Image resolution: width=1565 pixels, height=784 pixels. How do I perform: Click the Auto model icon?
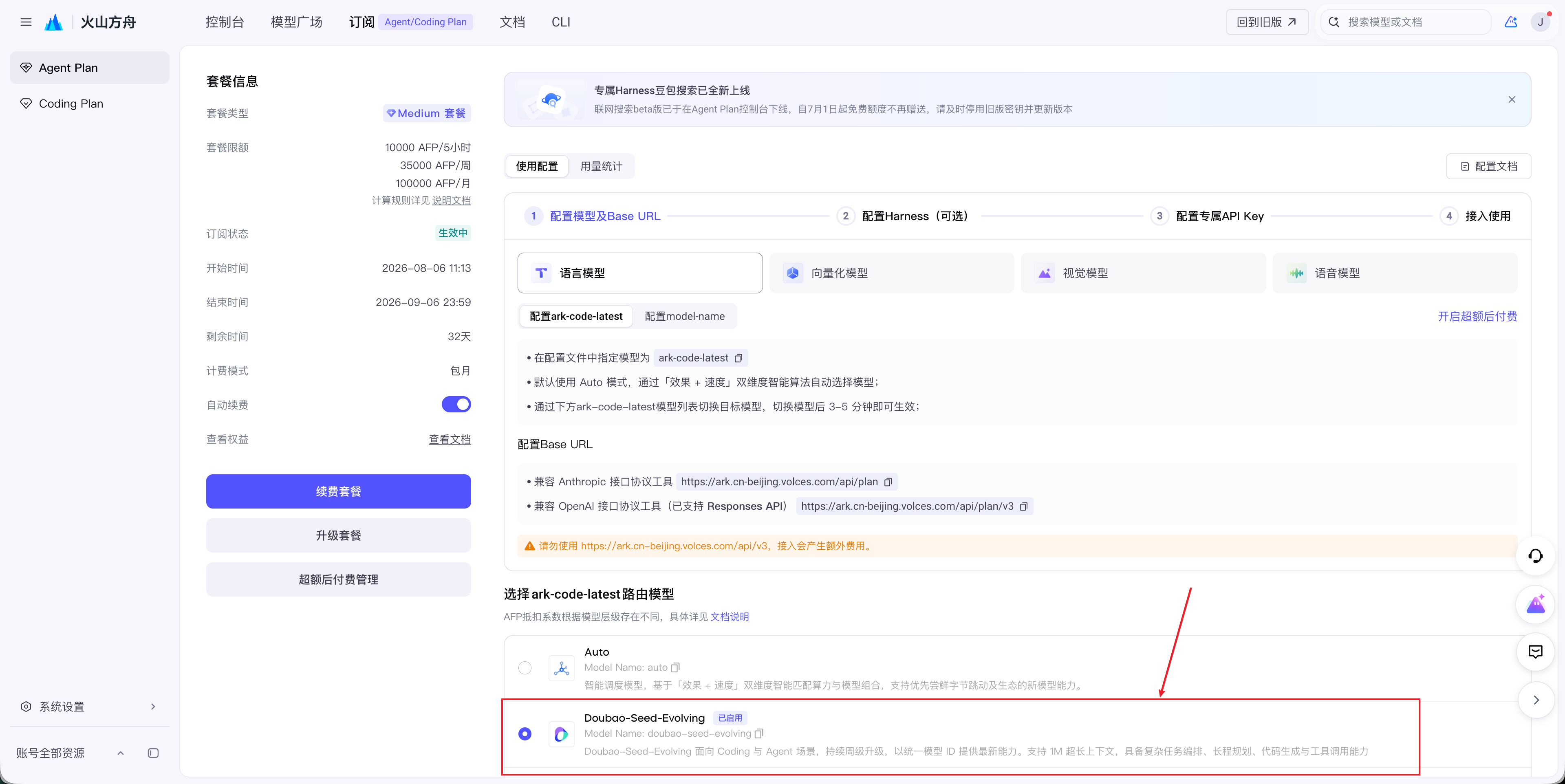(561, 668)
